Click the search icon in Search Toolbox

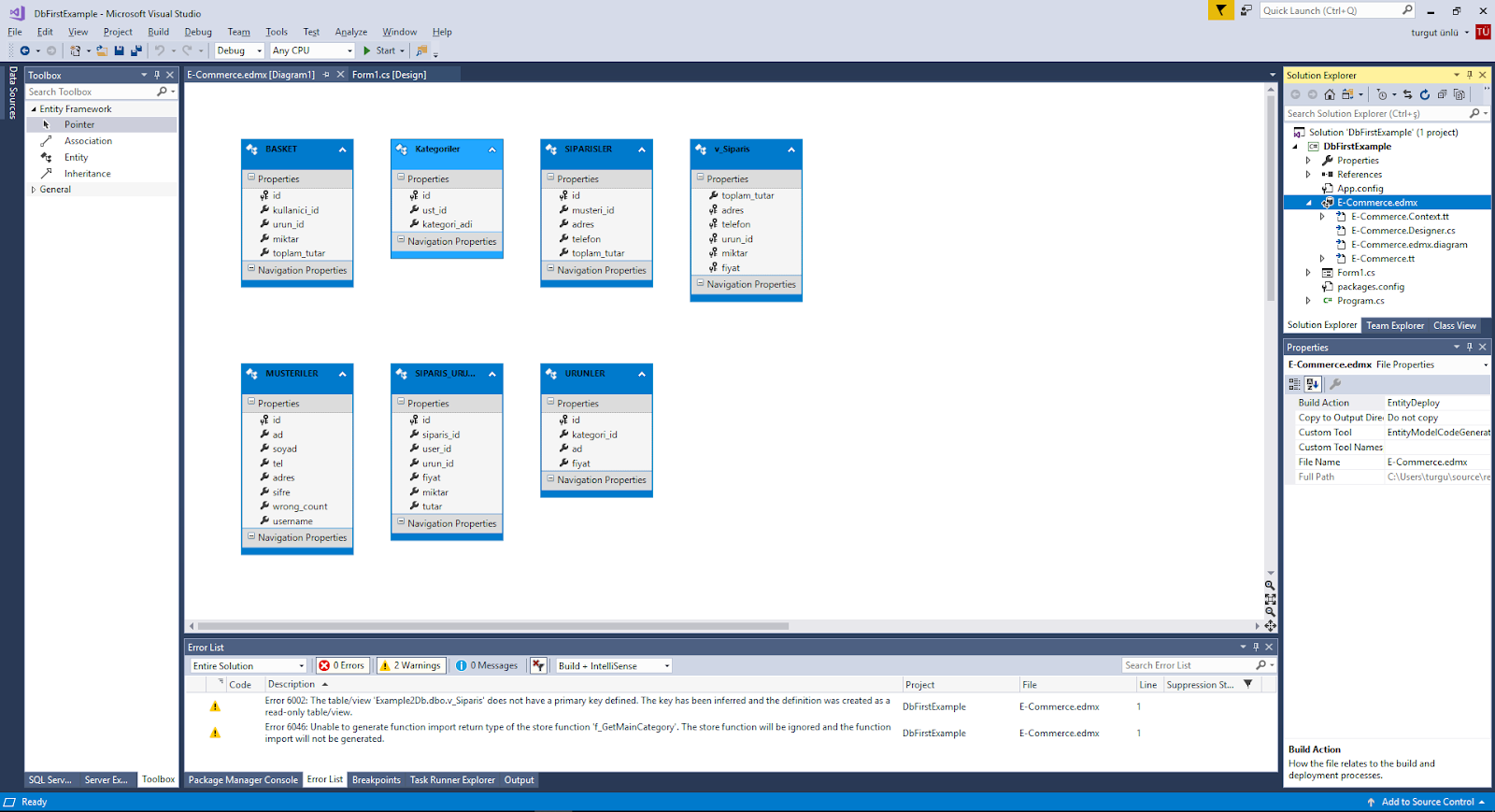point(162,92)
